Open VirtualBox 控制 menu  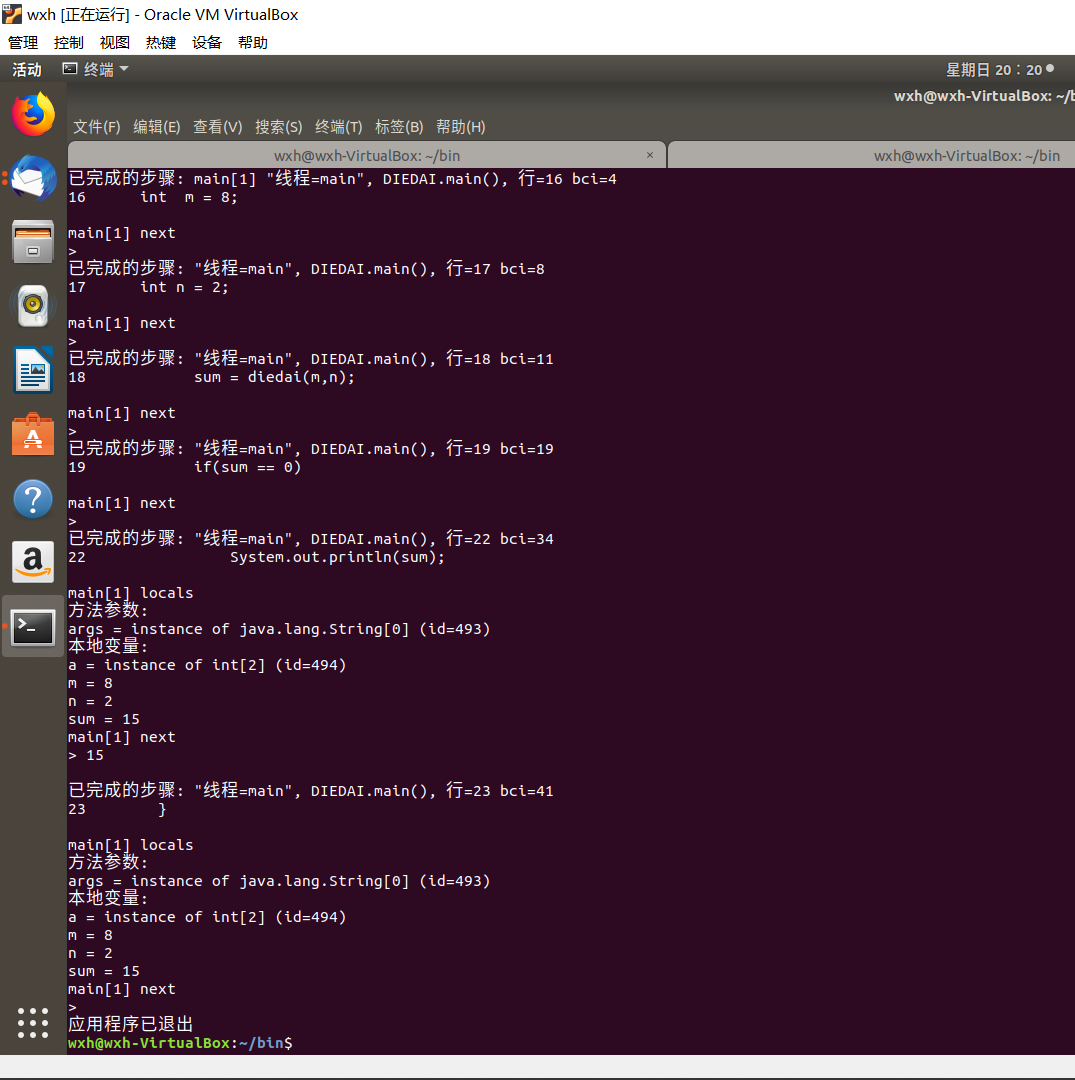(x=69, y=43)
